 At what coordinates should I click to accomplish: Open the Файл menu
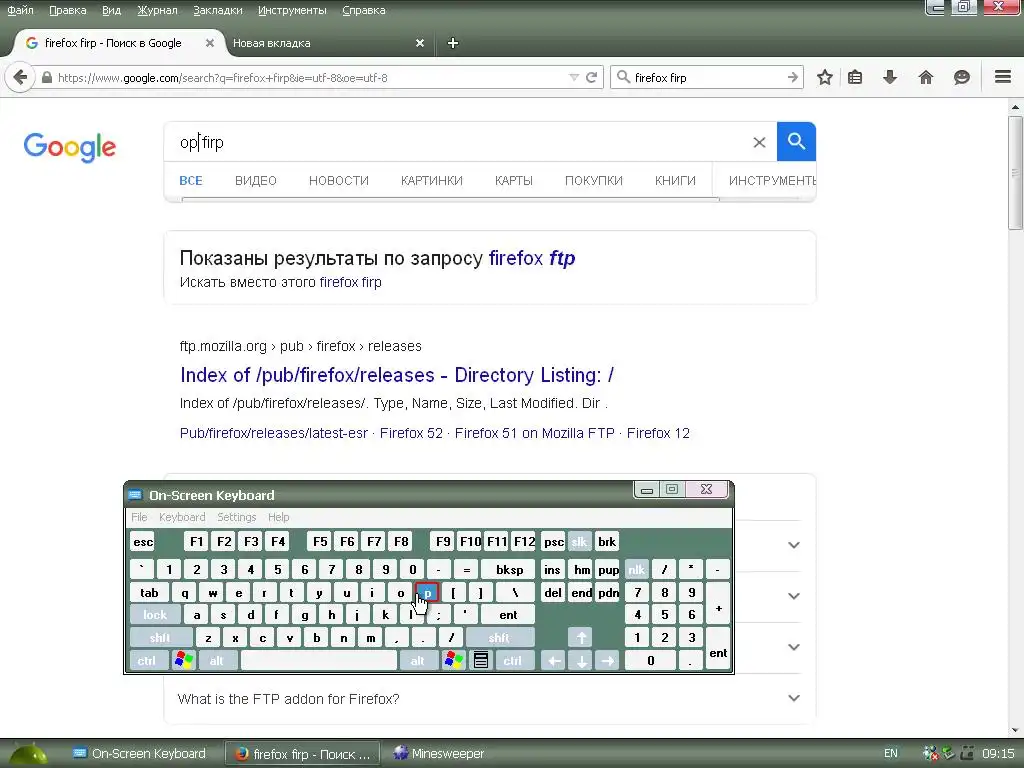20,10
